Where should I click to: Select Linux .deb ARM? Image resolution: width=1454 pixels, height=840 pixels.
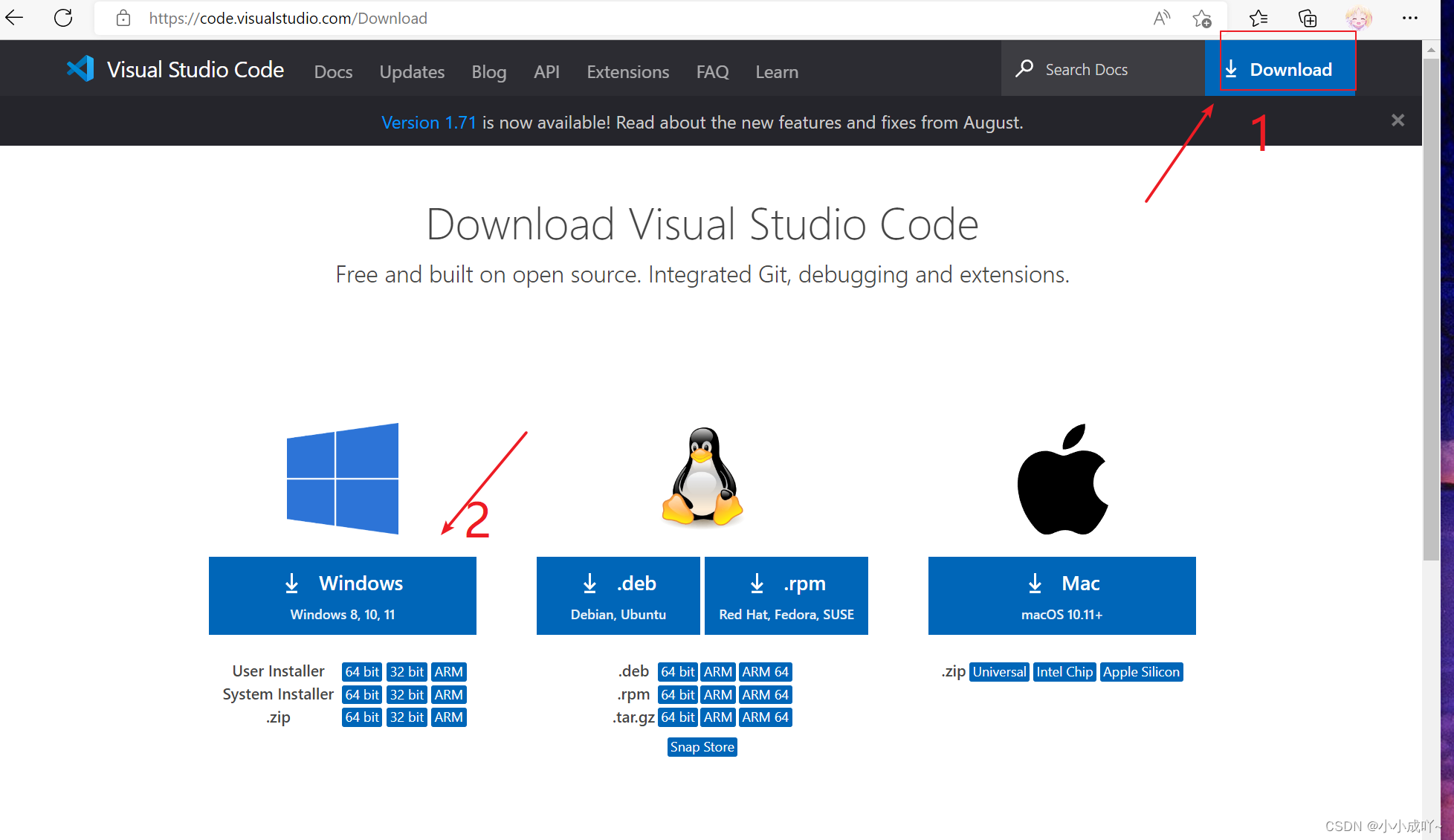718,672
